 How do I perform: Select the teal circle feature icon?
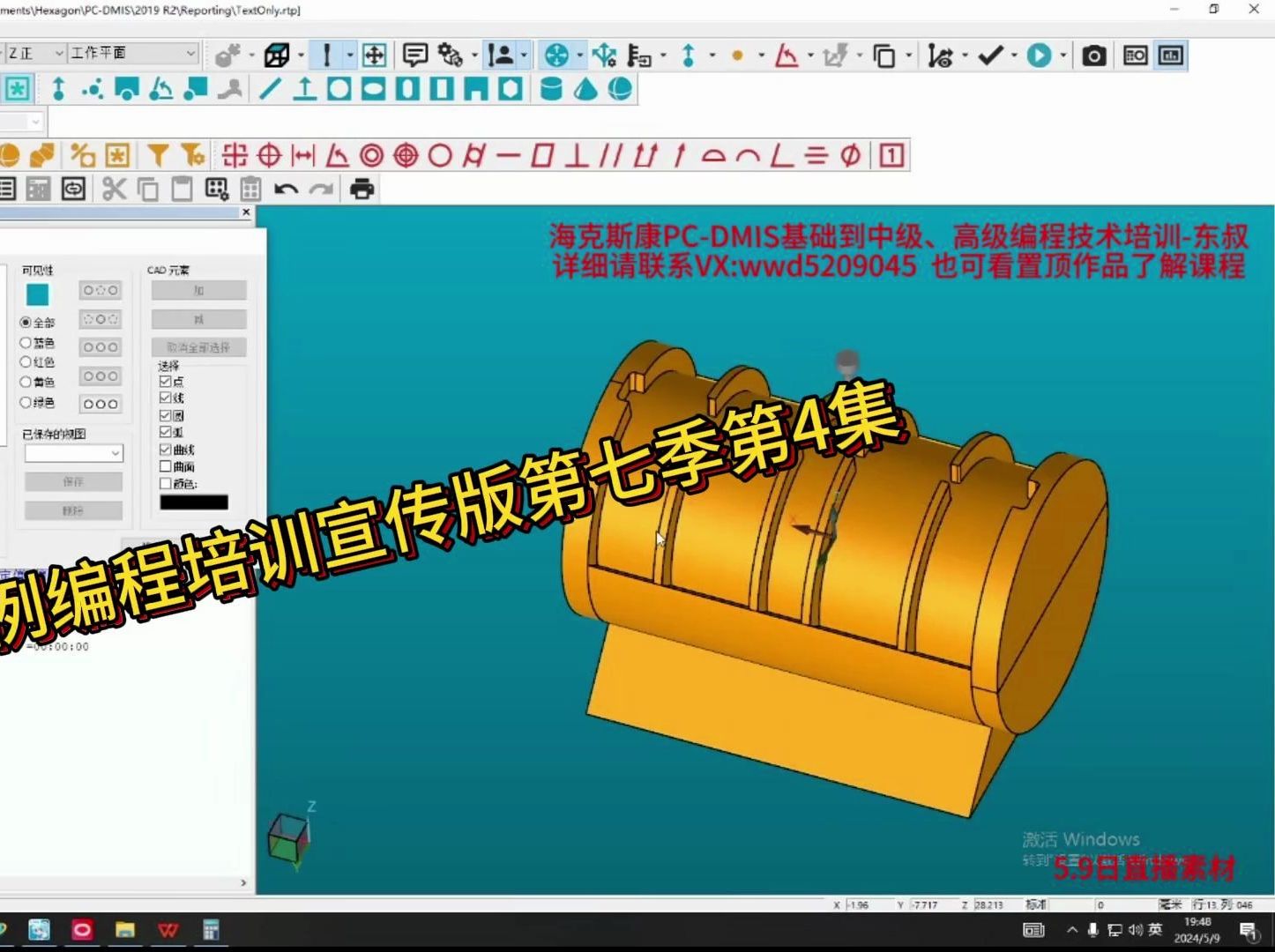[x=339, y=89]
